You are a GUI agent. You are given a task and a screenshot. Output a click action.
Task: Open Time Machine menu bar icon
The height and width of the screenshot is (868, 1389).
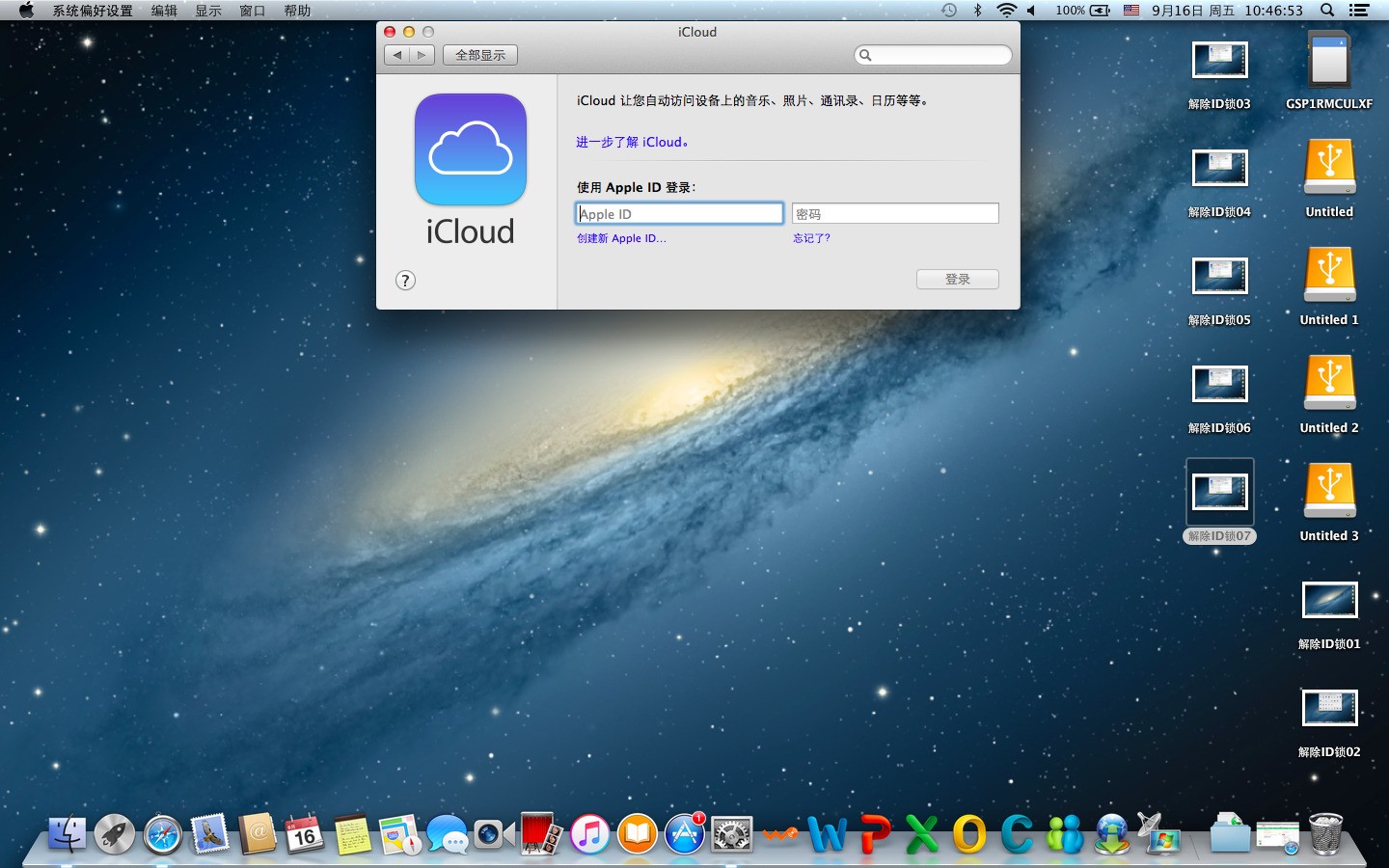click(949, 11)
